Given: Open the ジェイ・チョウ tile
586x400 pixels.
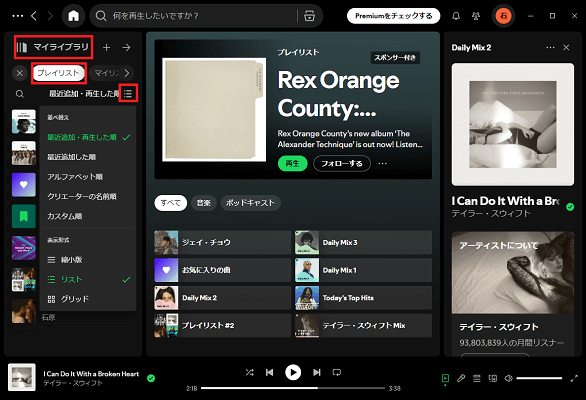Looking at the screenshot, I should pyautogui.click(x=222, y=242).
